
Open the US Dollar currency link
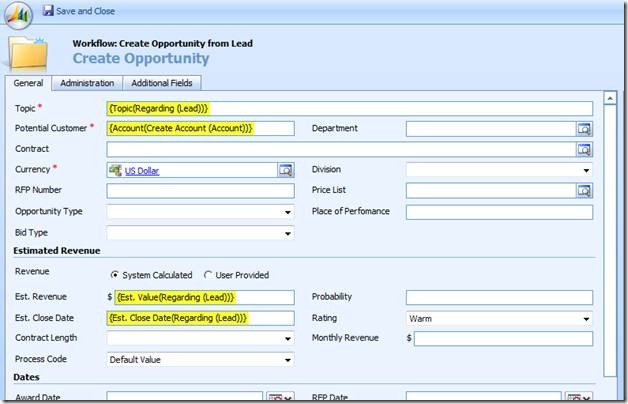[x=141, y=171]
